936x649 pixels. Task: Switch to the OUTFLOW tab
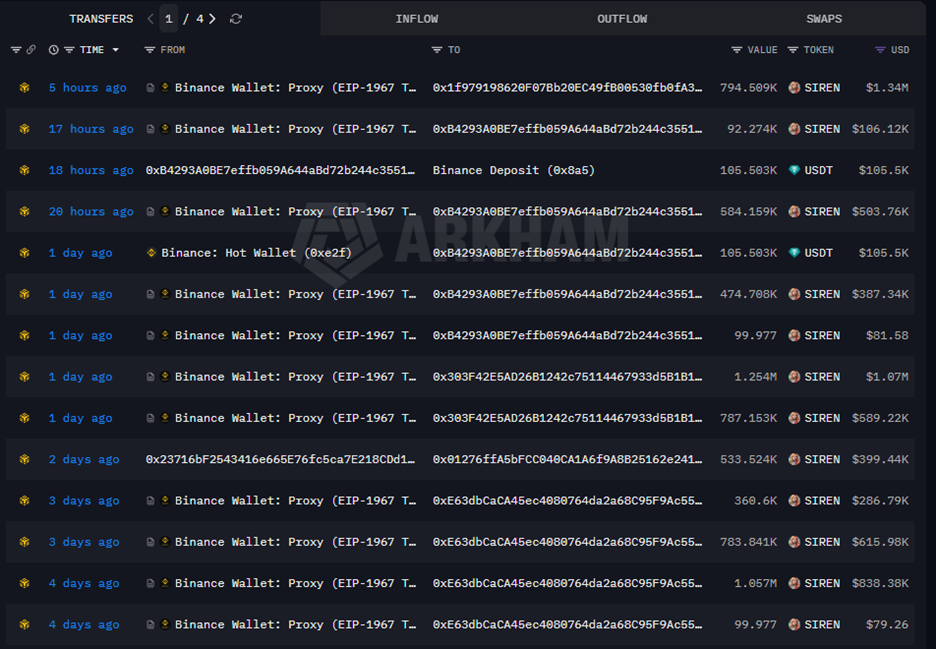(x=622, y=19)
